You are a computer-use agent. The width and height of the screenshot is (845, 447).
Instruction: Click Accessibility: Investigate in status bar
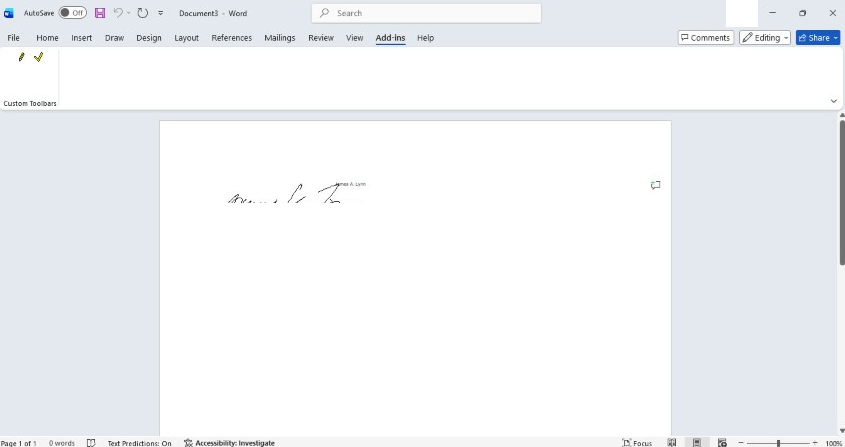[230, 443]
